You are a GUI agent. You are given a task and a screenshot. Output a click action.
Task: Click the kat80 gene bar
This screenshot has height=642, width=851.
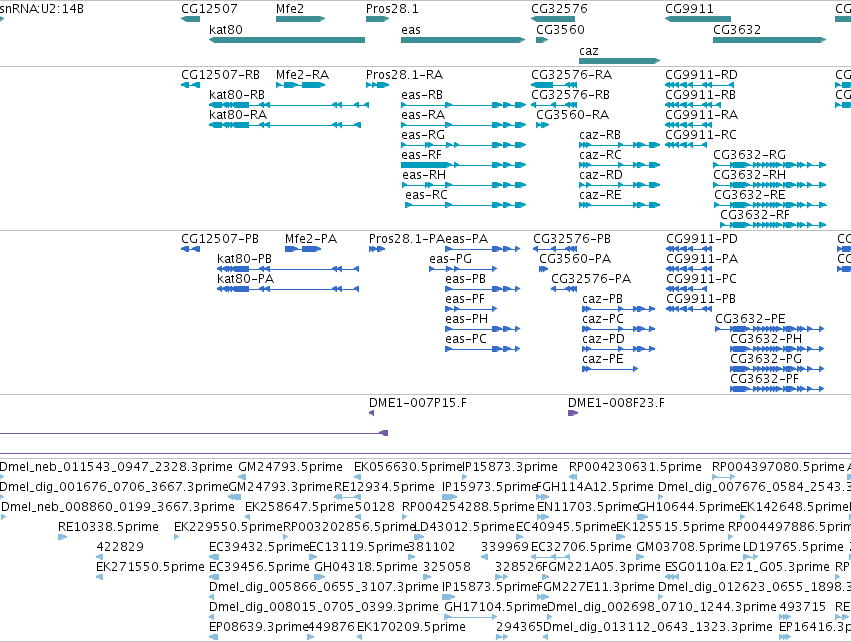(x=287, y=40)
